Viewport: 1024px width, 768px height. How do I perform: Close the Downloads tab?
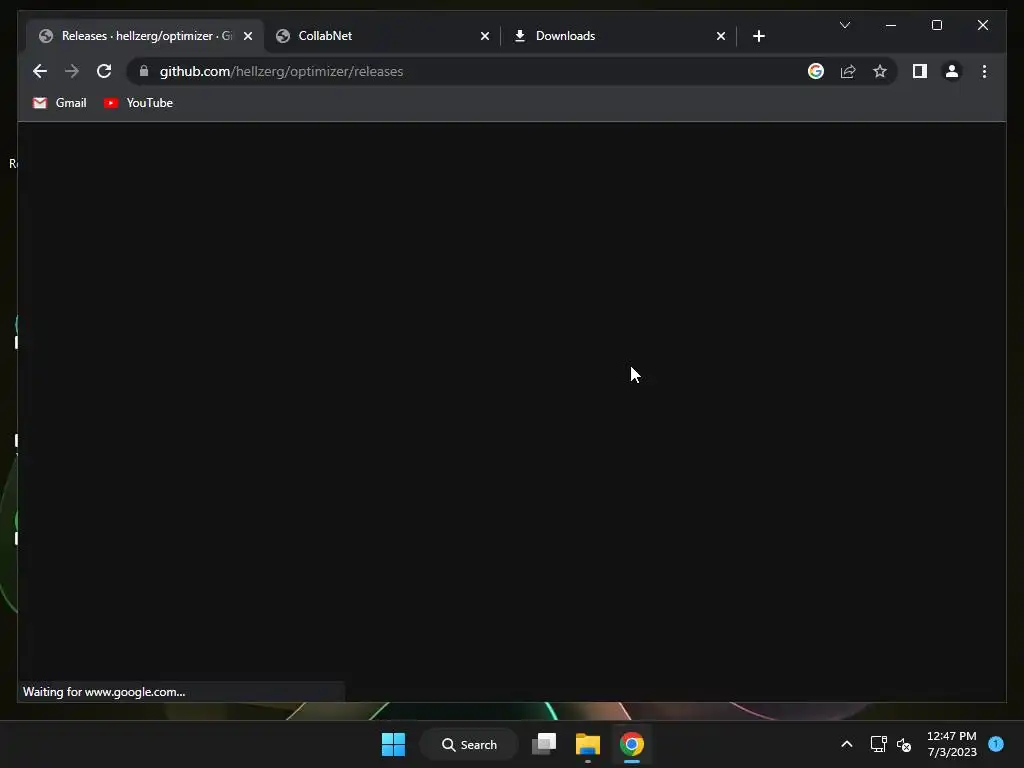coord(720,36)
